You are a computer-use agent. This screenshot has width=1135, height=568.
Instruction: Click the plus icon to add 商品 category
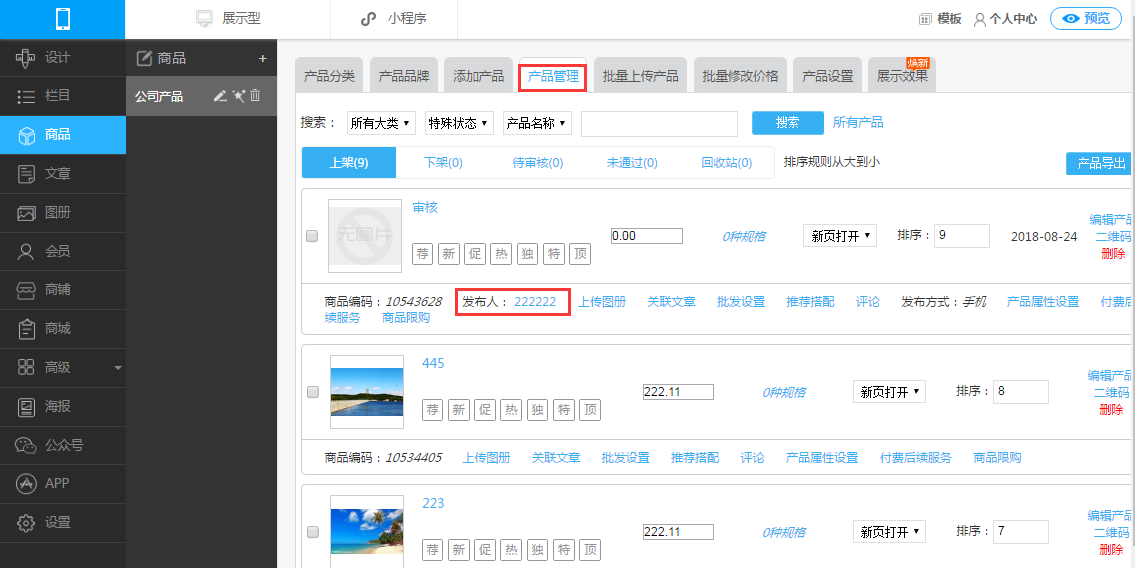pos(263,58)
